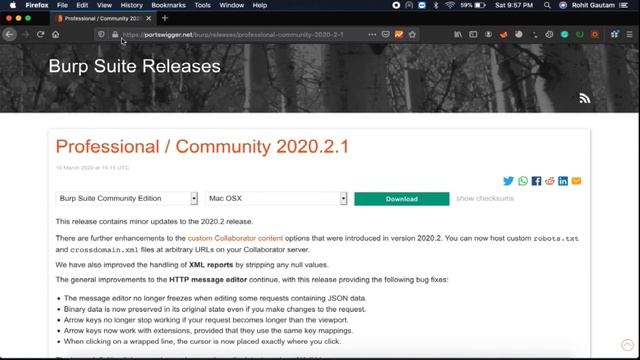Share the release on Twitter
The height and width of the screenshot is (360, 640).
[508, 181]
